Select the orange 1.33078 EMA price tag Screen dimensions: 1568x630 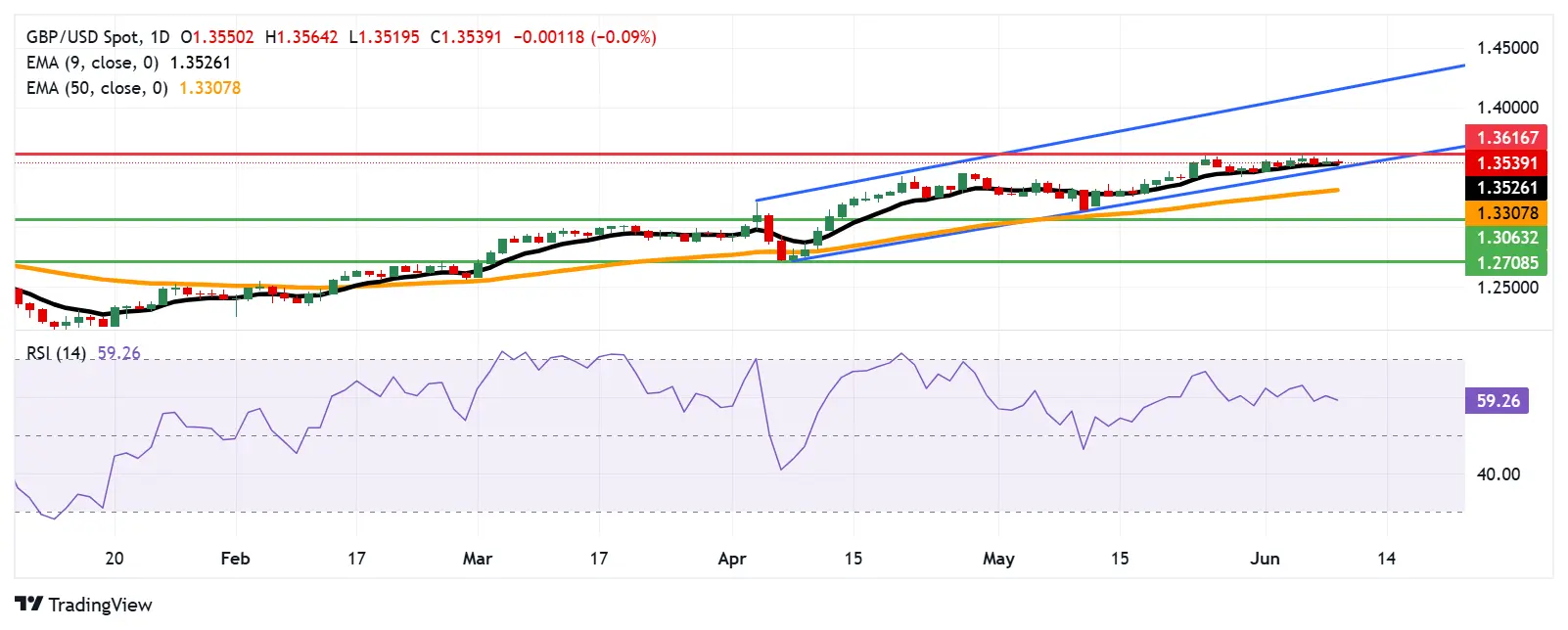coord(1506,213)
